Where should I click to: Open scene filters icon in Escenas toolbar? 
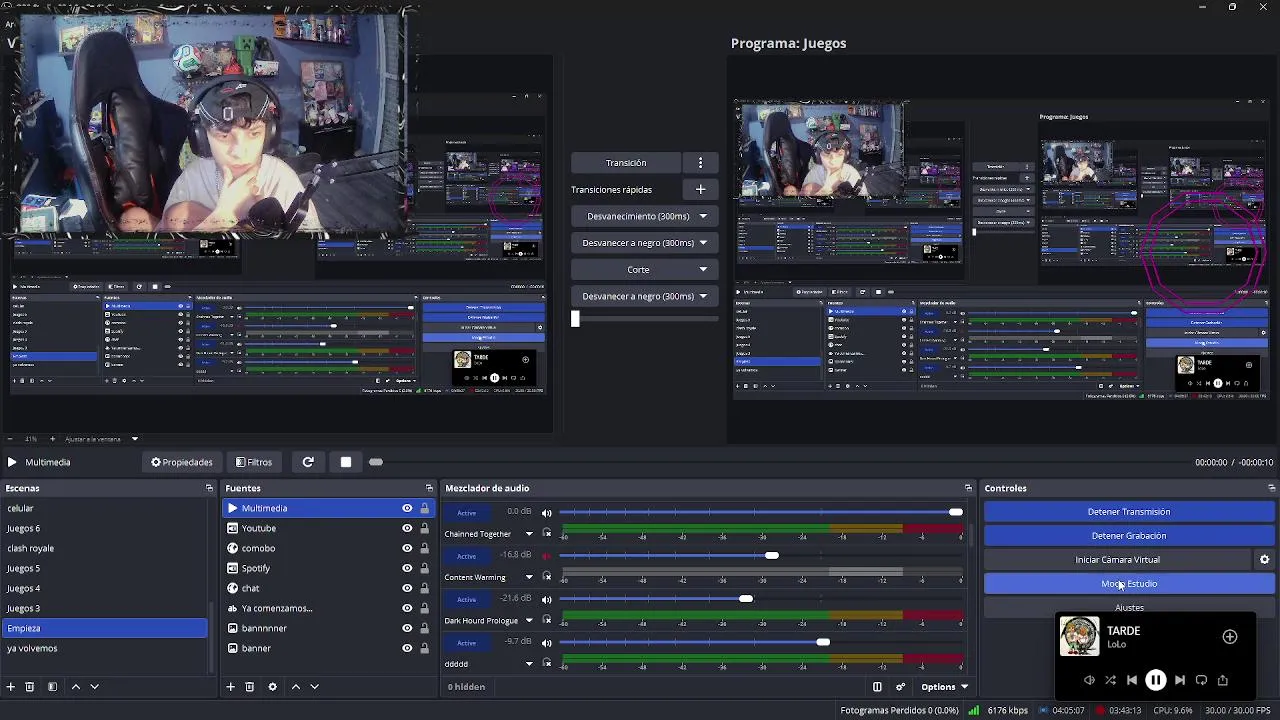pyautogui.click(x=52, y=687)
